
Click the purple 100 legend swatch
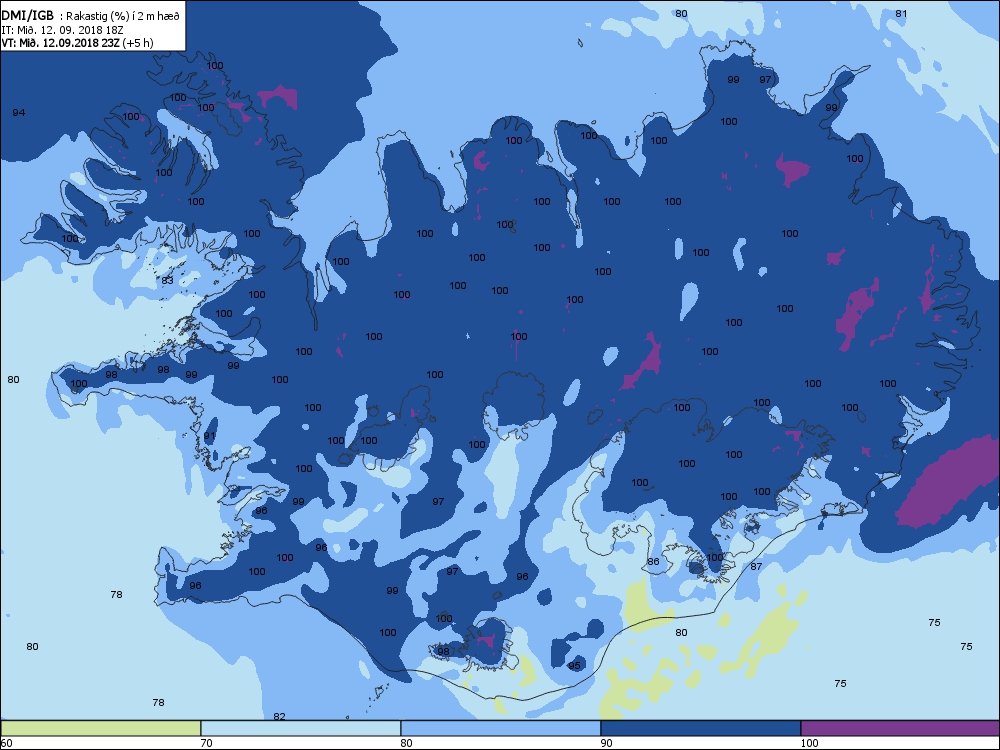pyautogui.click(x=900, y=728)
